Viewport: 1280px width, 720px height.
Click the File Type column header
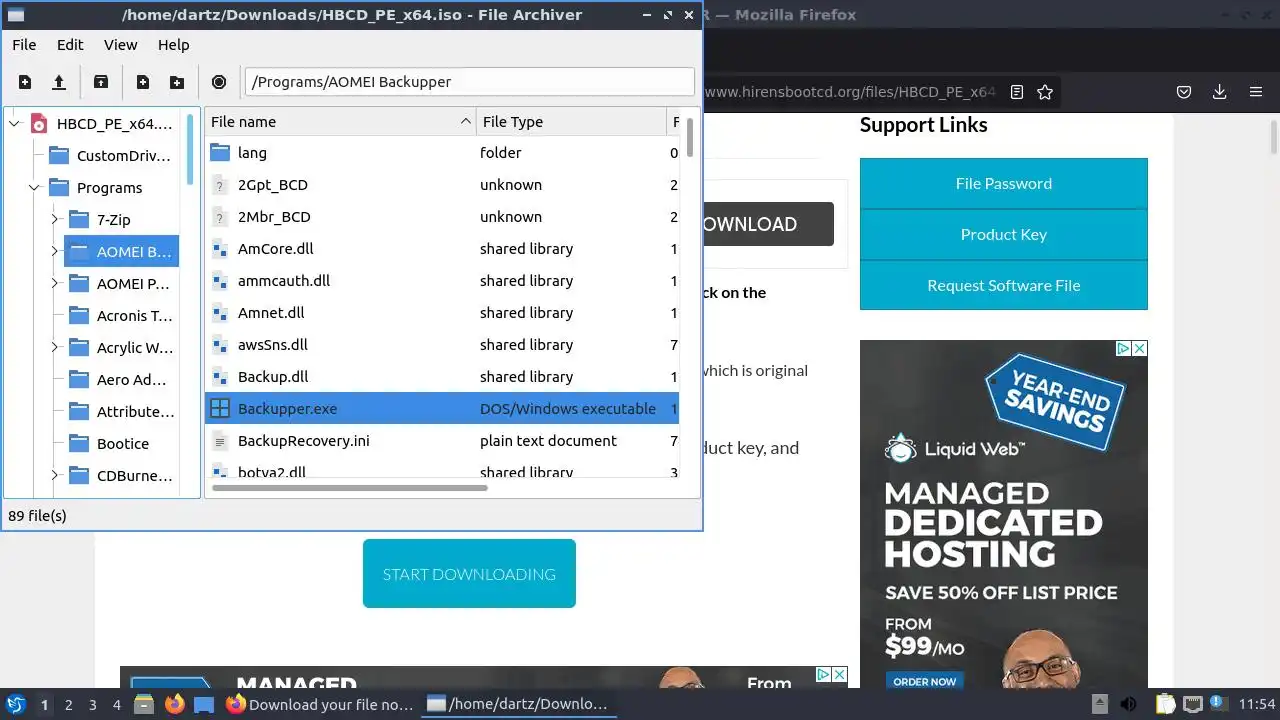pos(570,122)
